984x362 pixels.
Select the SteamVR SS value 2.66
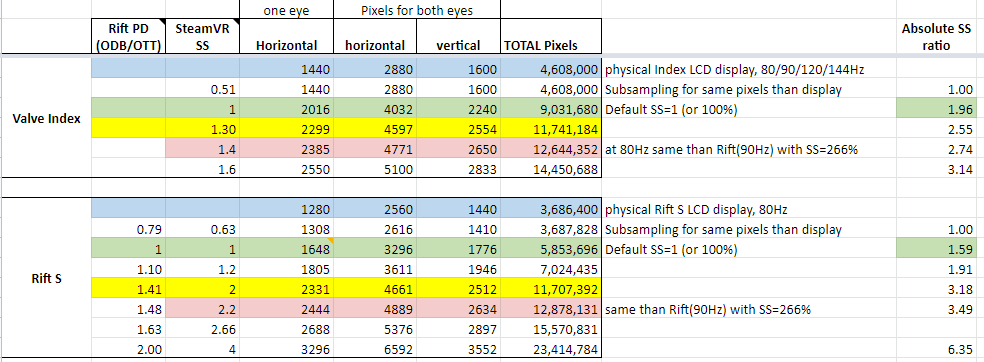pos(203,329)
